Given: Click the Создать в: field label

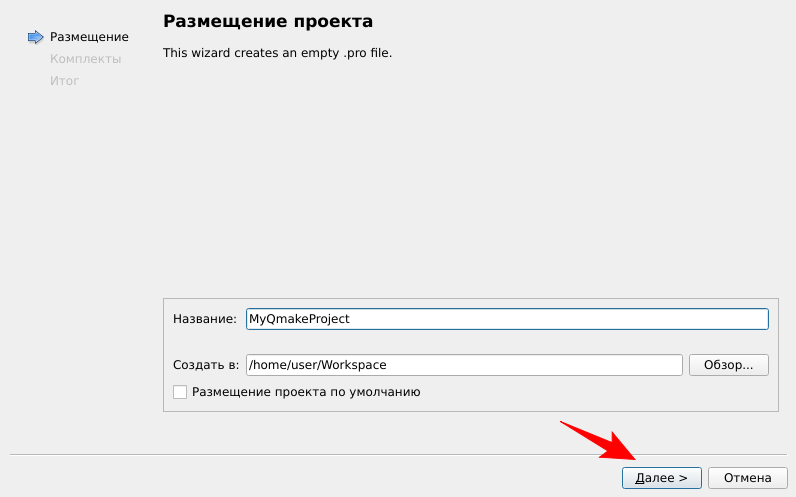Looking at the screenshot, I should 207,365.
